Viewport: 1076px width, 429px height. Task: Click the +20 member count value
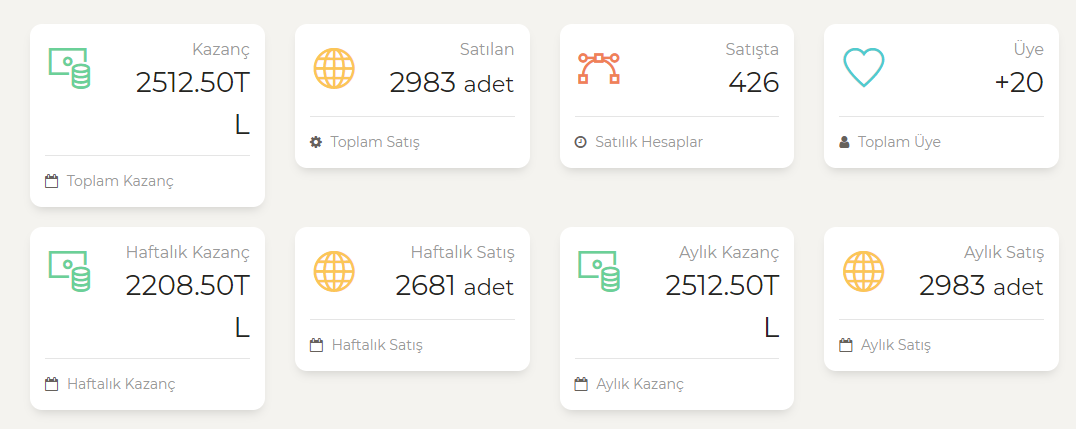click(x=1019, y=82)
